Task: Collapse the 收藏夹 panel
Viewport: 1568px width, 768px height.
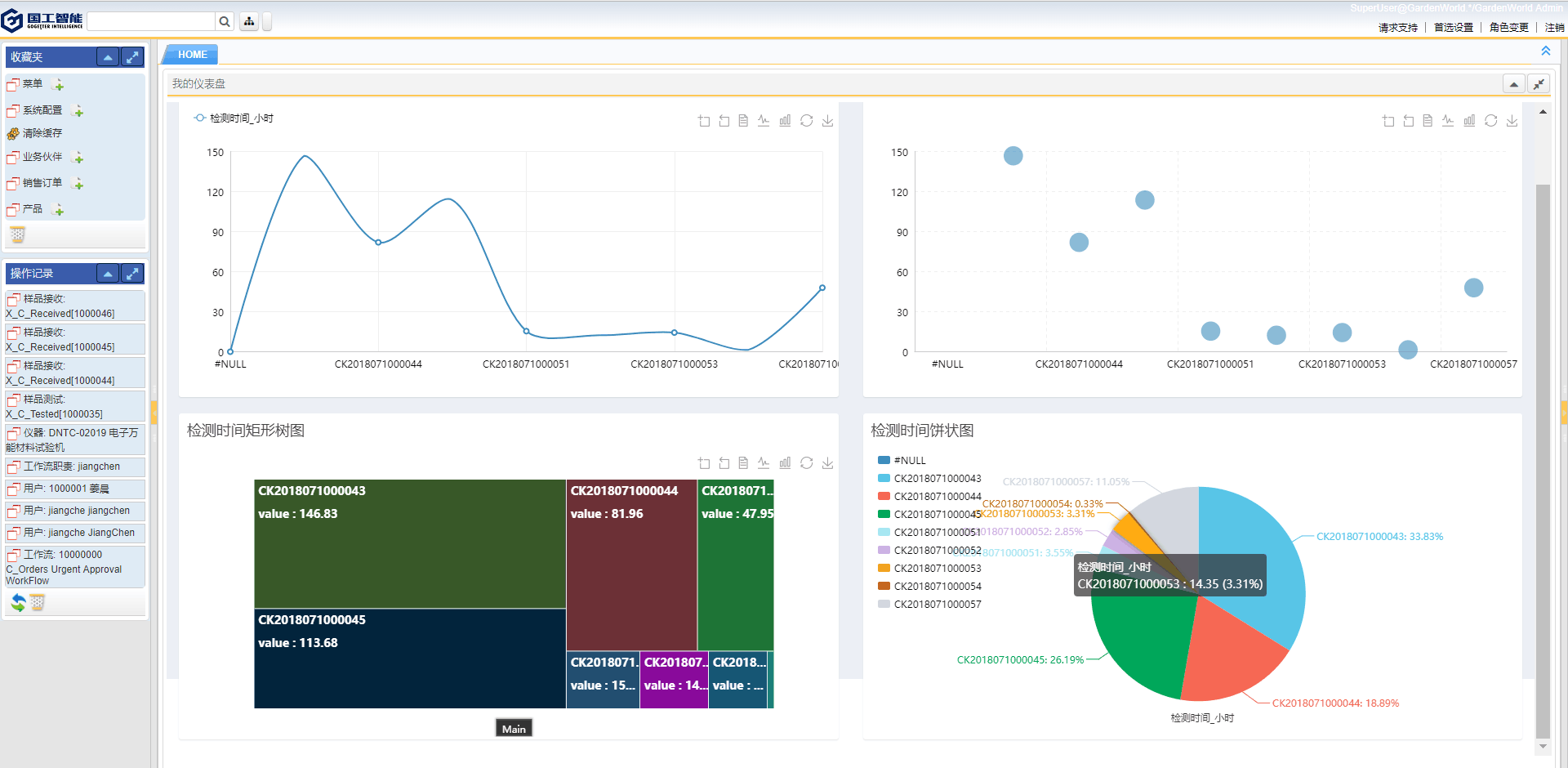Action: coord(108,57)
